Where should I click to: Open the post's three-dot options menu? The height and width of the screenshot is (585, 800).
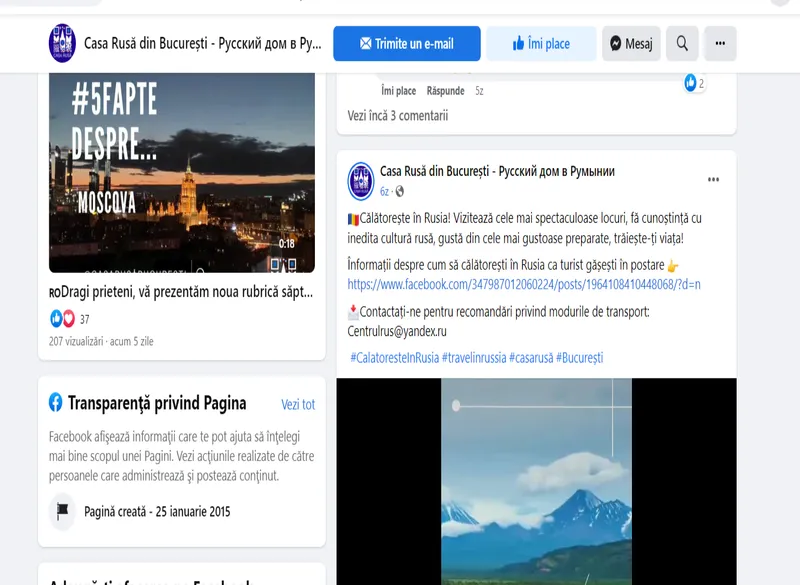(713, 180)
